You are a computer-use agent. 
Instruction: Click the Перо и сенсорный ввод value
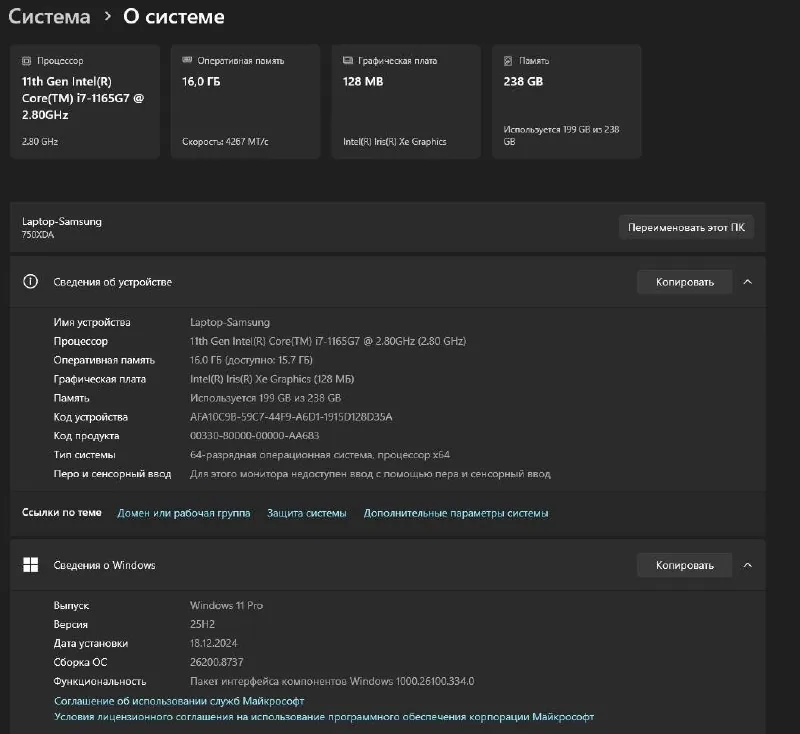click(x=370, y=474)
